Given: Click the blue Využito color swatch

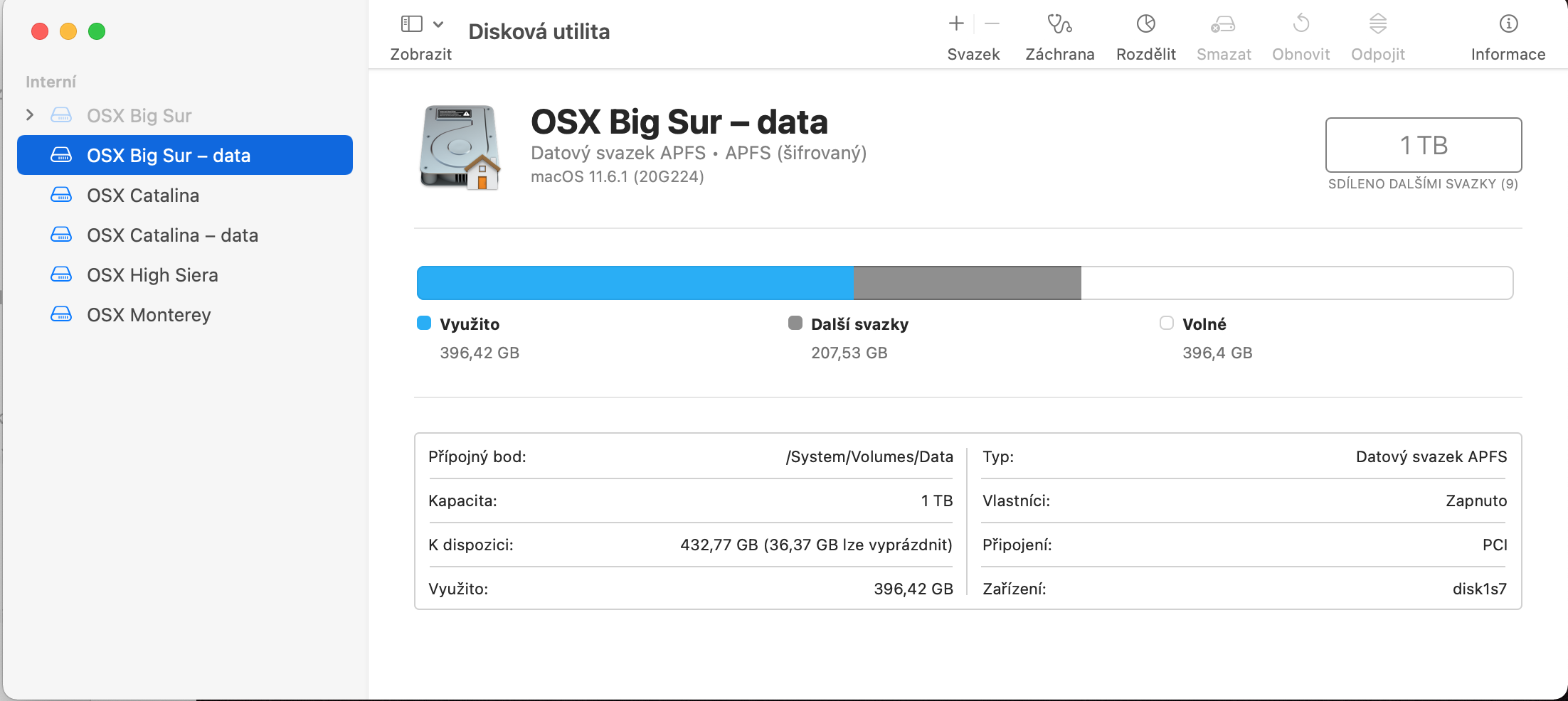Looking at the screenshot, I should click(424, 323).
